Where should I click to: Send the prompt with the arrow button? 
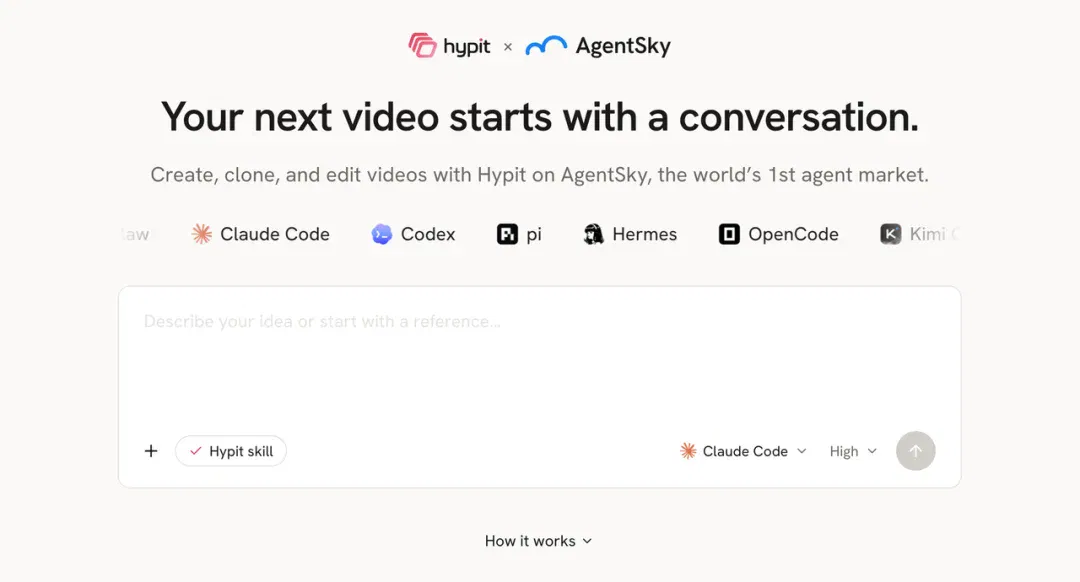[915, 451]
